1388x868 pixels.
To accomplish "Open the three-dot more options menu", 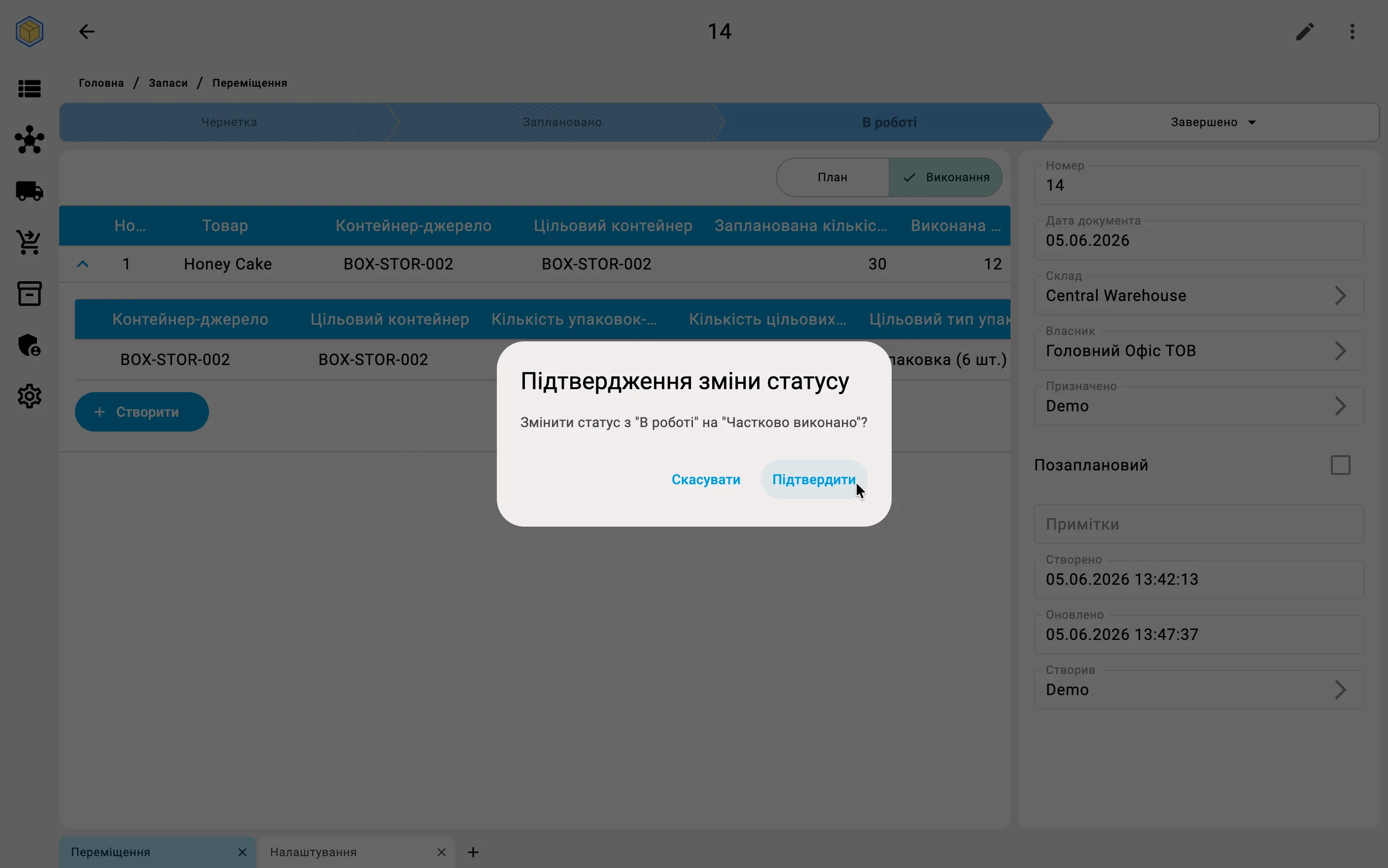I will [1353, 32].
